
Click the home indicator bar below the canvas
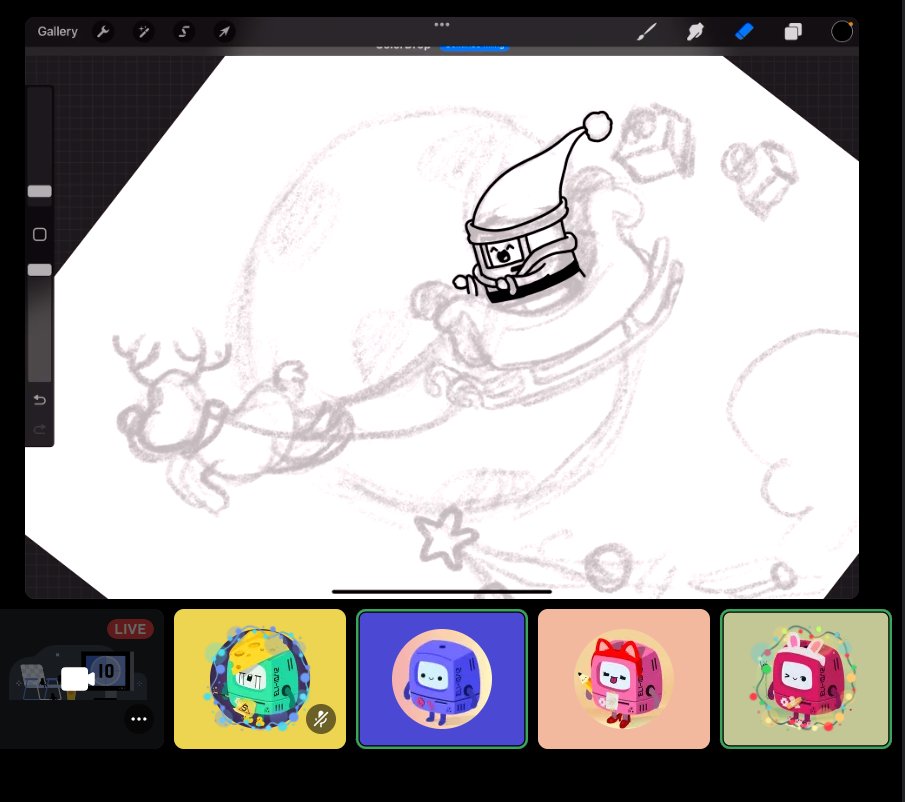click(442, 591)
